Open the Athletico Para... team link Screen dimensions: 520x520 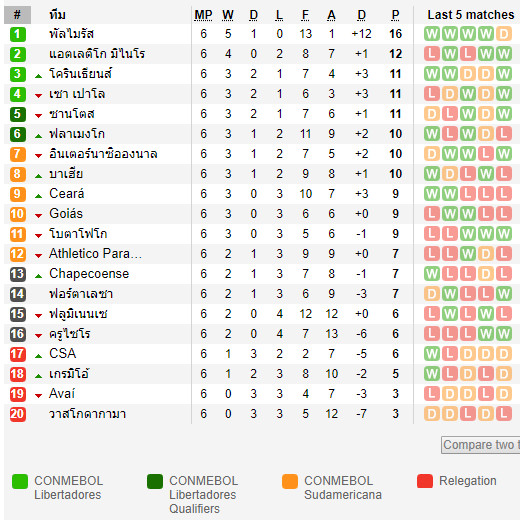[95, 254]
